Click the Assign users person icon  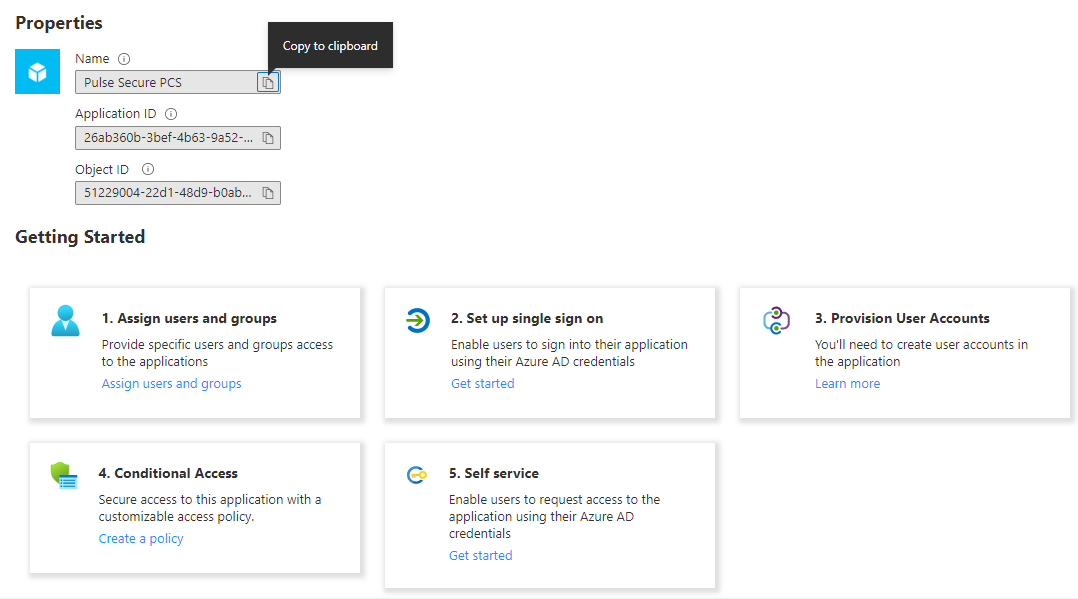pos(65,321)
